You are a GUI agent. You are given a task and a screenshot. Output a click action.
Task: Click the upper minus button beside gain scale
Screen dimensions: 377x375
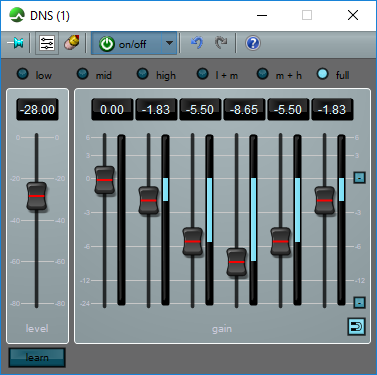coord(359,178)
